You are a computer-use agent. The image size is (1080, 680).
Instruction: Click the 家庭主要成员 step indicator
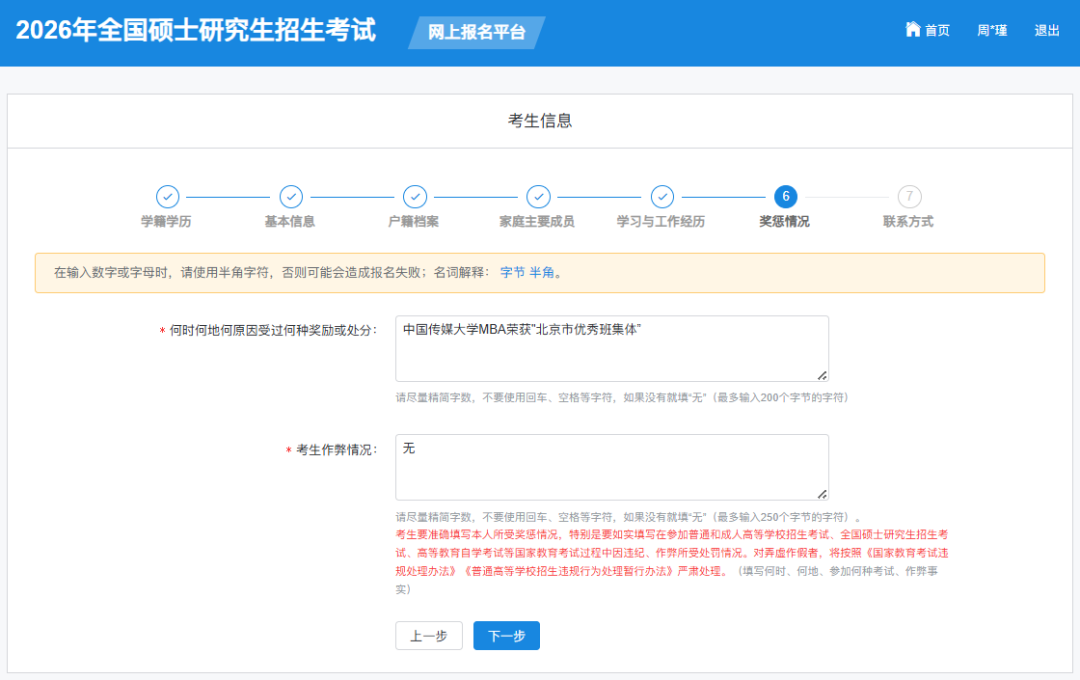pyautogui.click(x=539, y=197)
